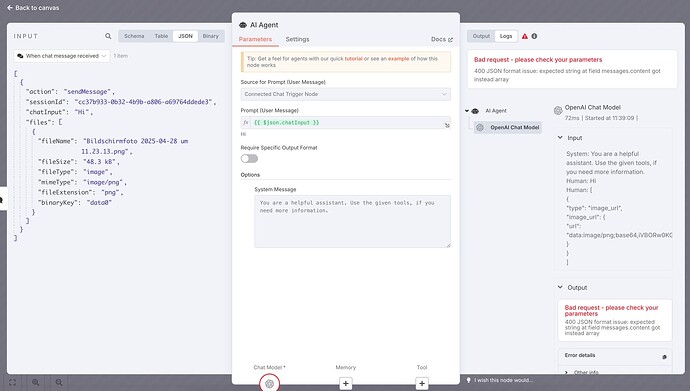
Task: Select the JSON input view
Action: point(185,36)
